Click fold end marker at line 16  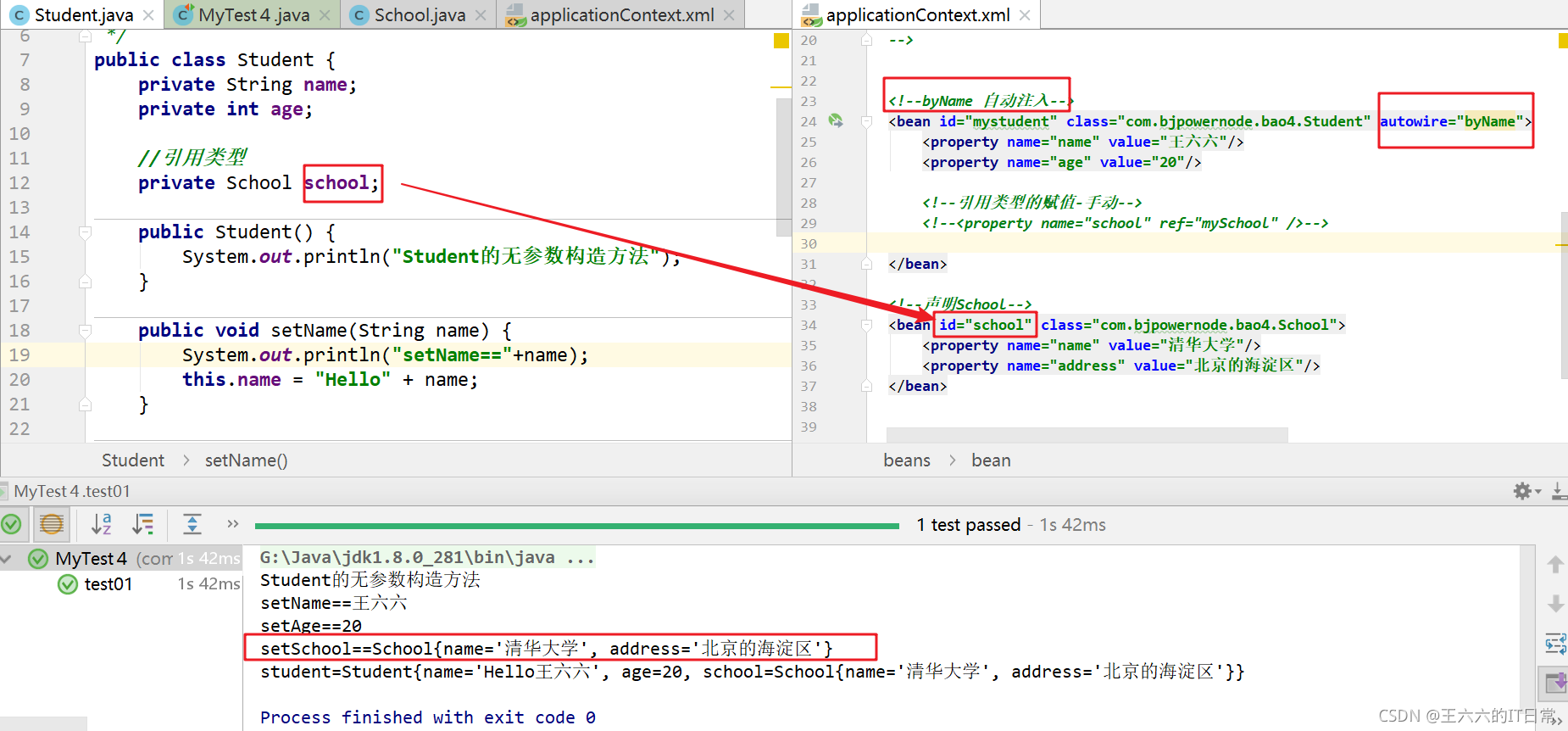85,282
